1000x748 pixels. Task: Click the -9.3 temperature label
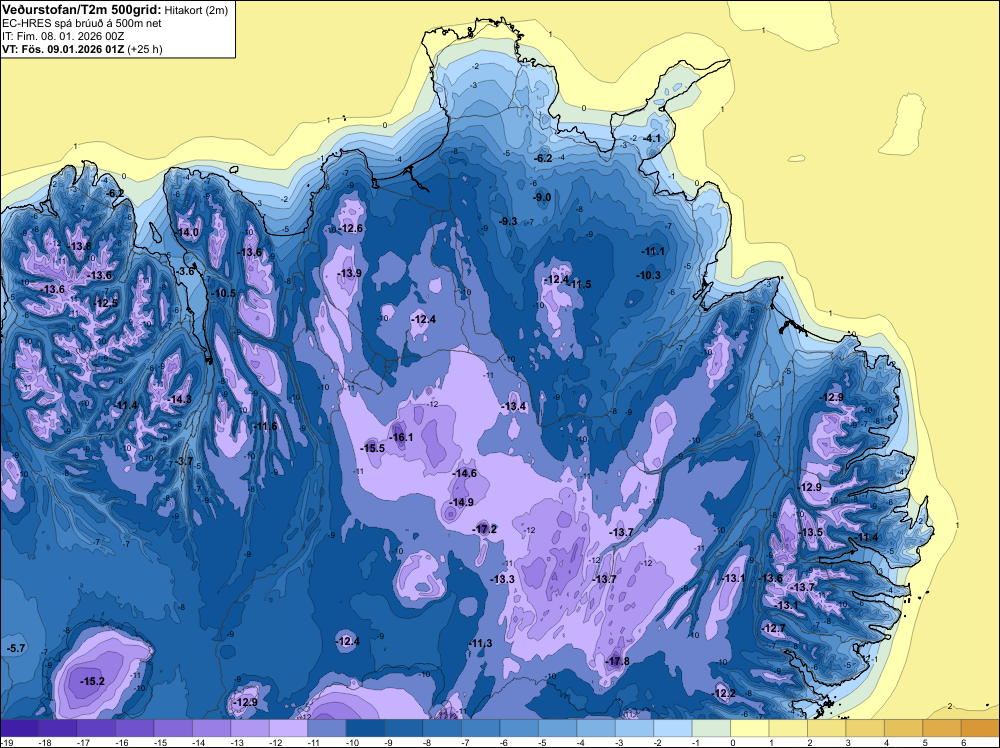tap(508, 221)
